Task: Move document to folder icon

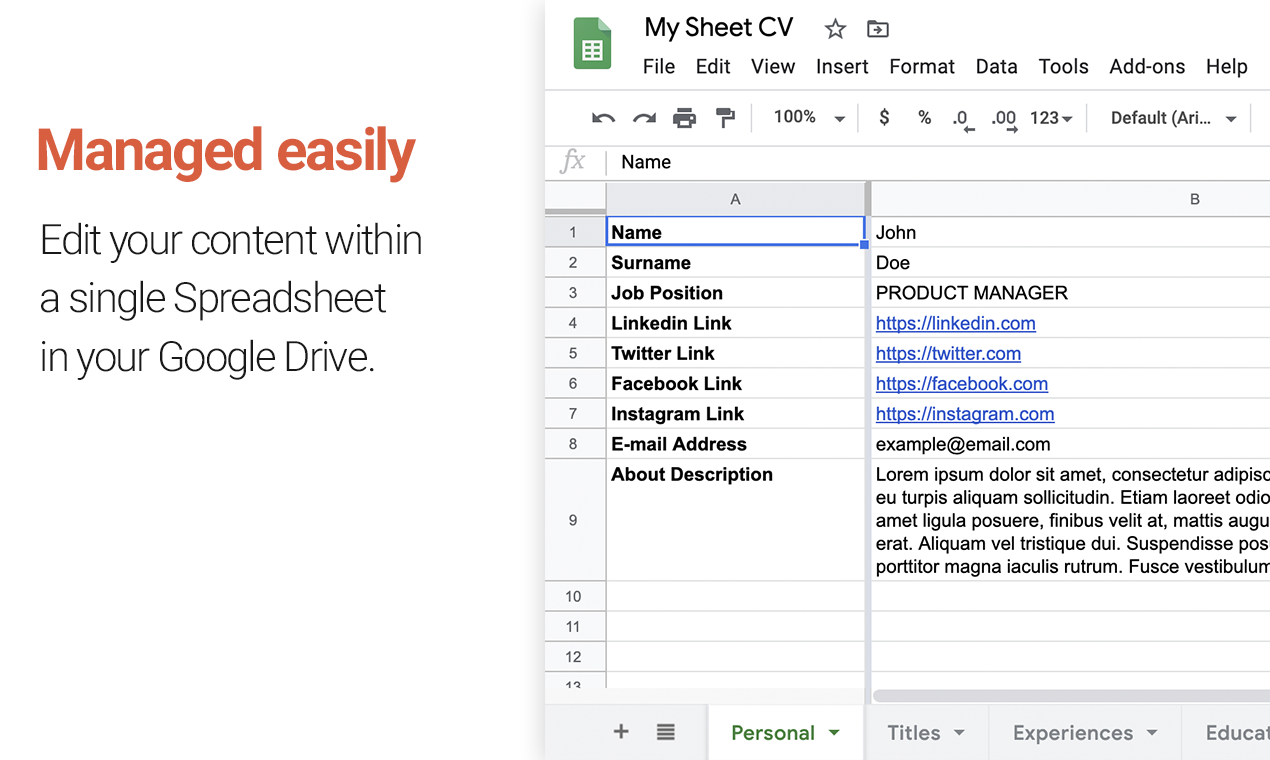Action: [877, 29]
